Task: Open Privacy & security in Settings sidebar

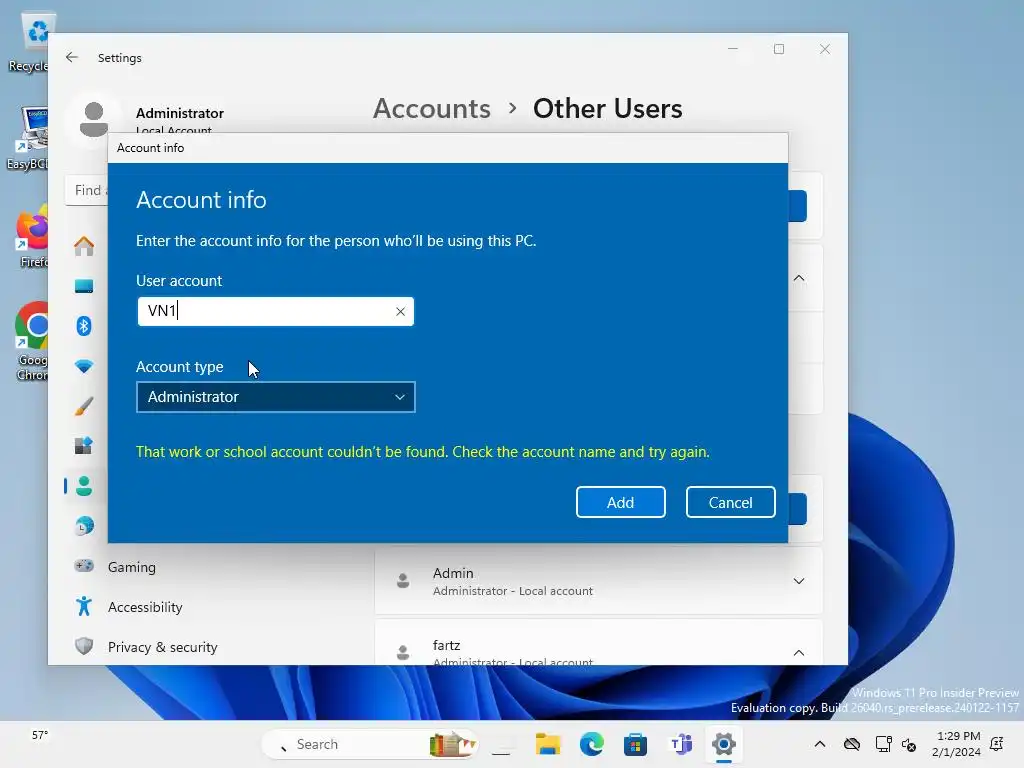Action: (163, 647)
